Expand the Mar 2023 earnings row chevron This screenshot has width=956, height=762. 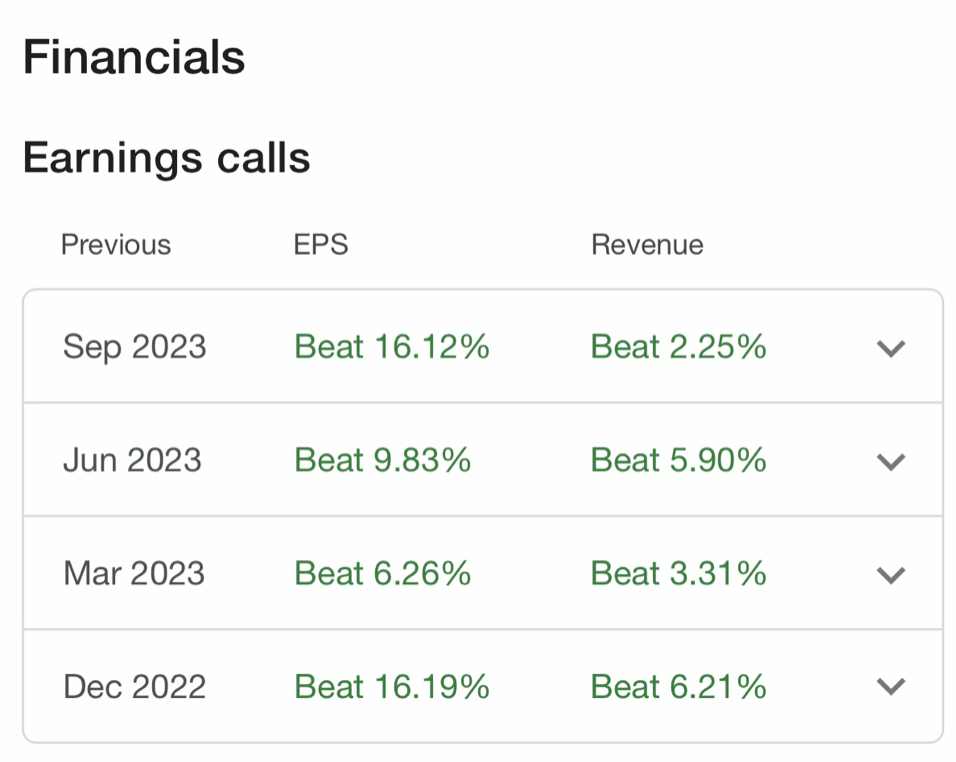(890, 574)
